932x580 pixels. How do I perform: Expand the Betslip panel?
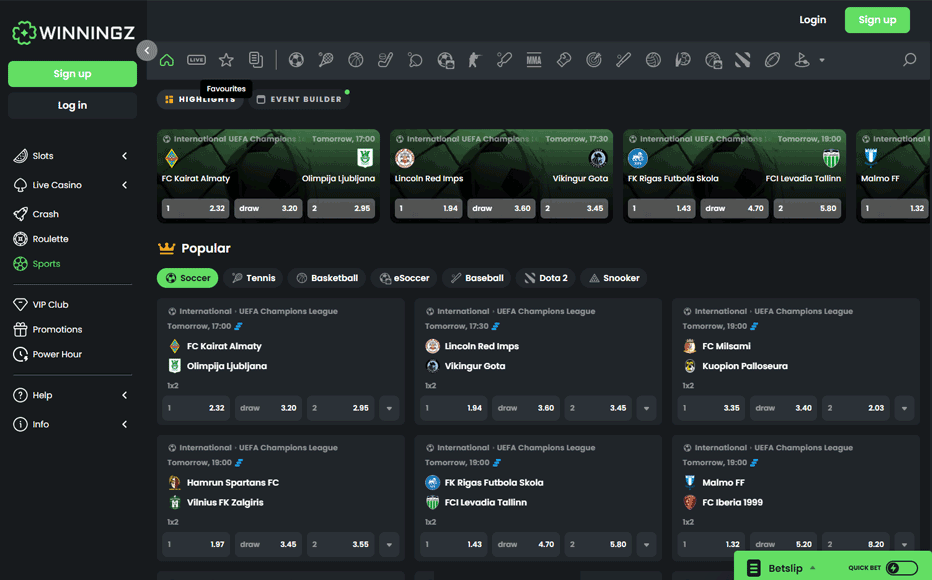pyautogui.click(x=781, y=568)
